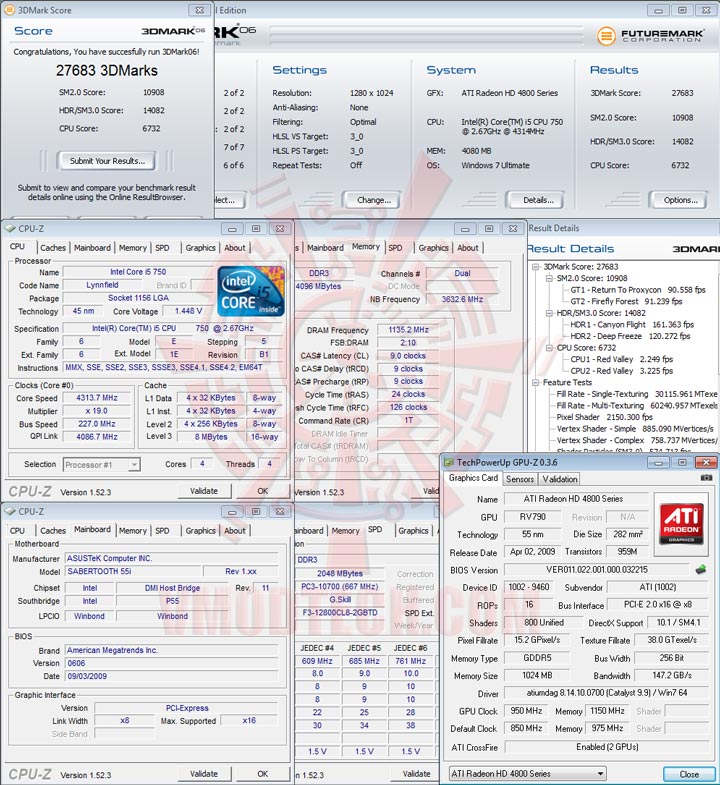Click the Intel Core i5 inside logo
This screenshot has width=720, height=785.
click(251, 291)
